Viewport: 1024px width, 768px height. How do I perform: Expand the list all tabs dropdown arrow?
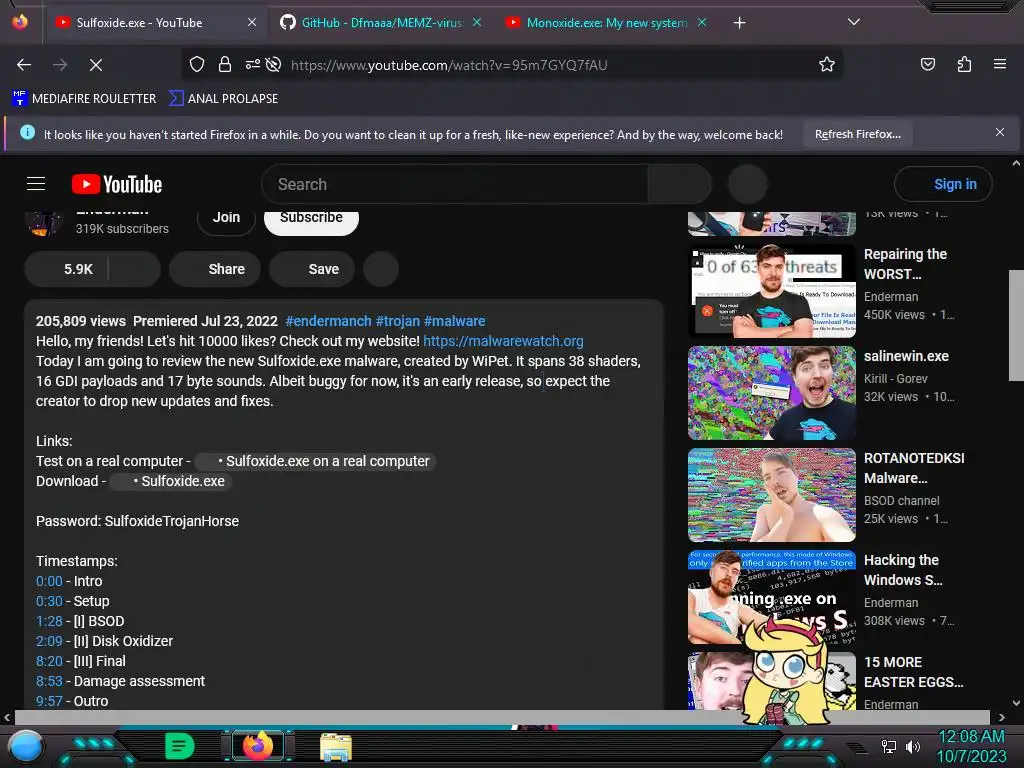coord(853,22)
